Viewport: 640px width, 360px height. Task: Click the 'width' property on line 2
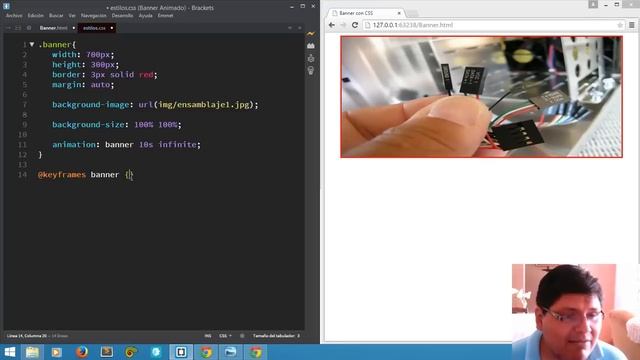click(x=64, y=55)
